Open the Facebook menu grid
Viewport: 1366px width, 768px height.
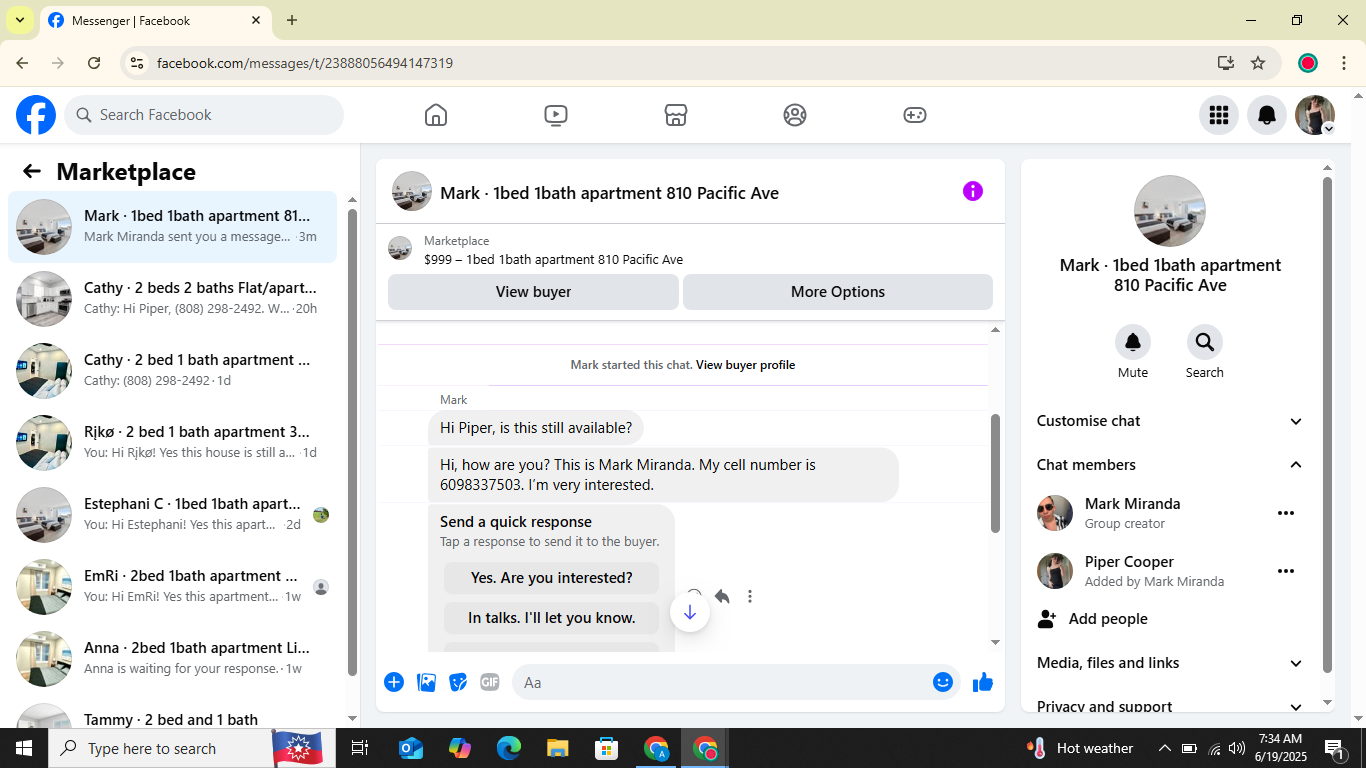[1219, 115]
